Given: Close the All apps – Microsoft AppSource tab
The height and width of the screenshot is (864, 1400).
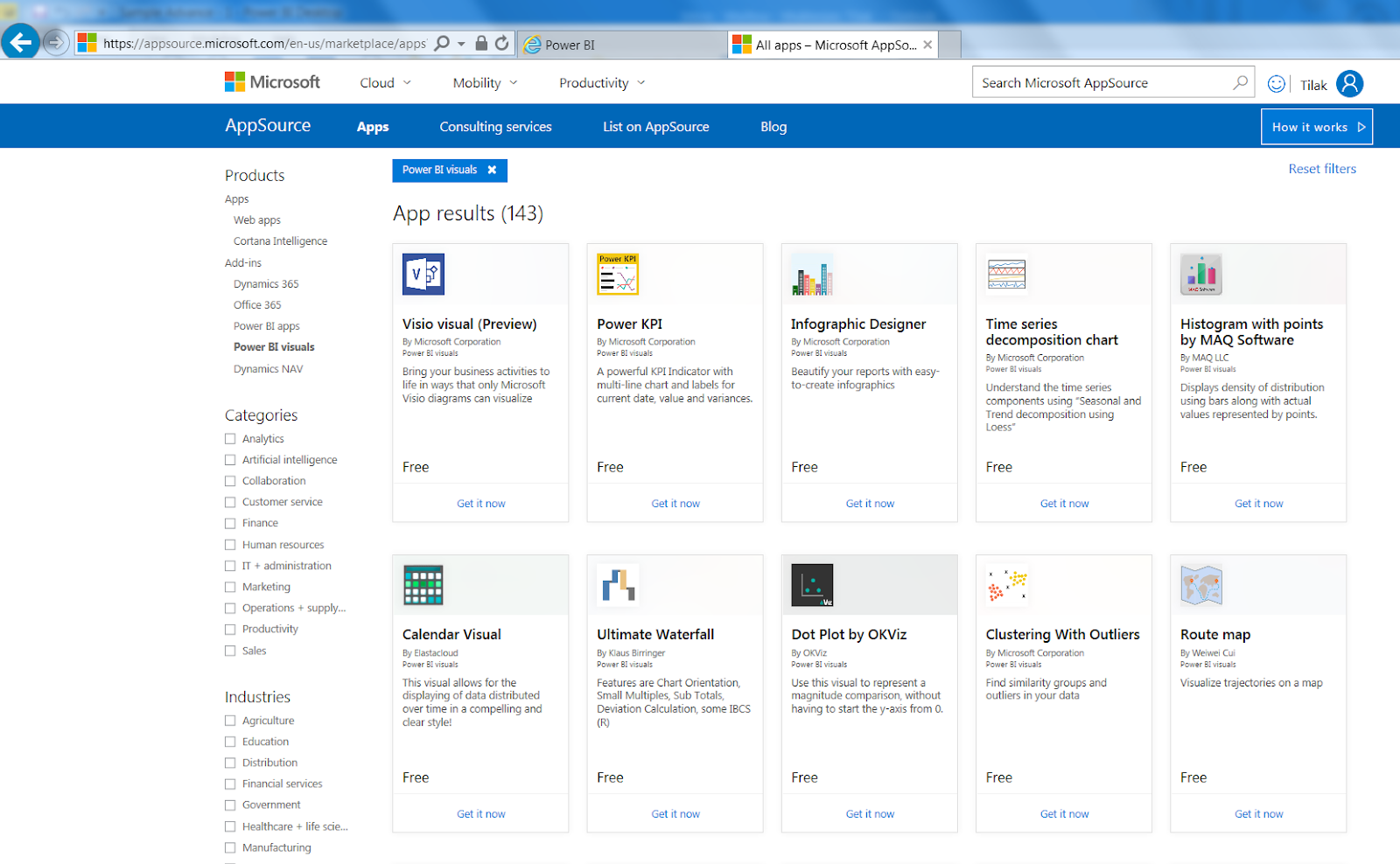Looking at the screenshot, I should tap(927, 45).
